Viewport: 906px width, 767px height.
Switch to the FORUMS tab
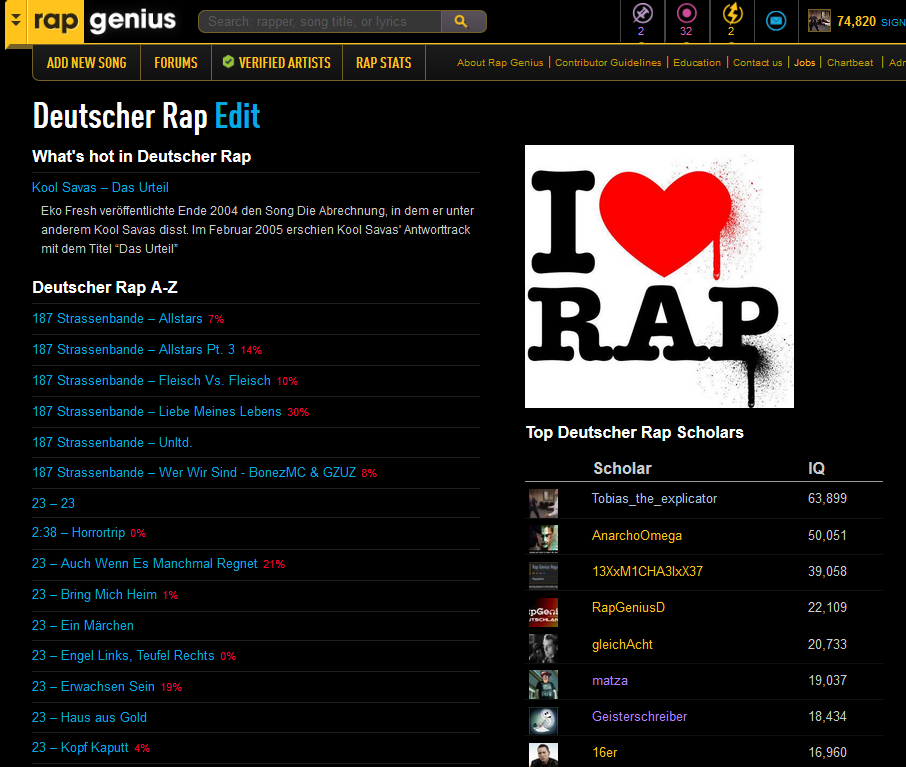(x=175, y=62)
